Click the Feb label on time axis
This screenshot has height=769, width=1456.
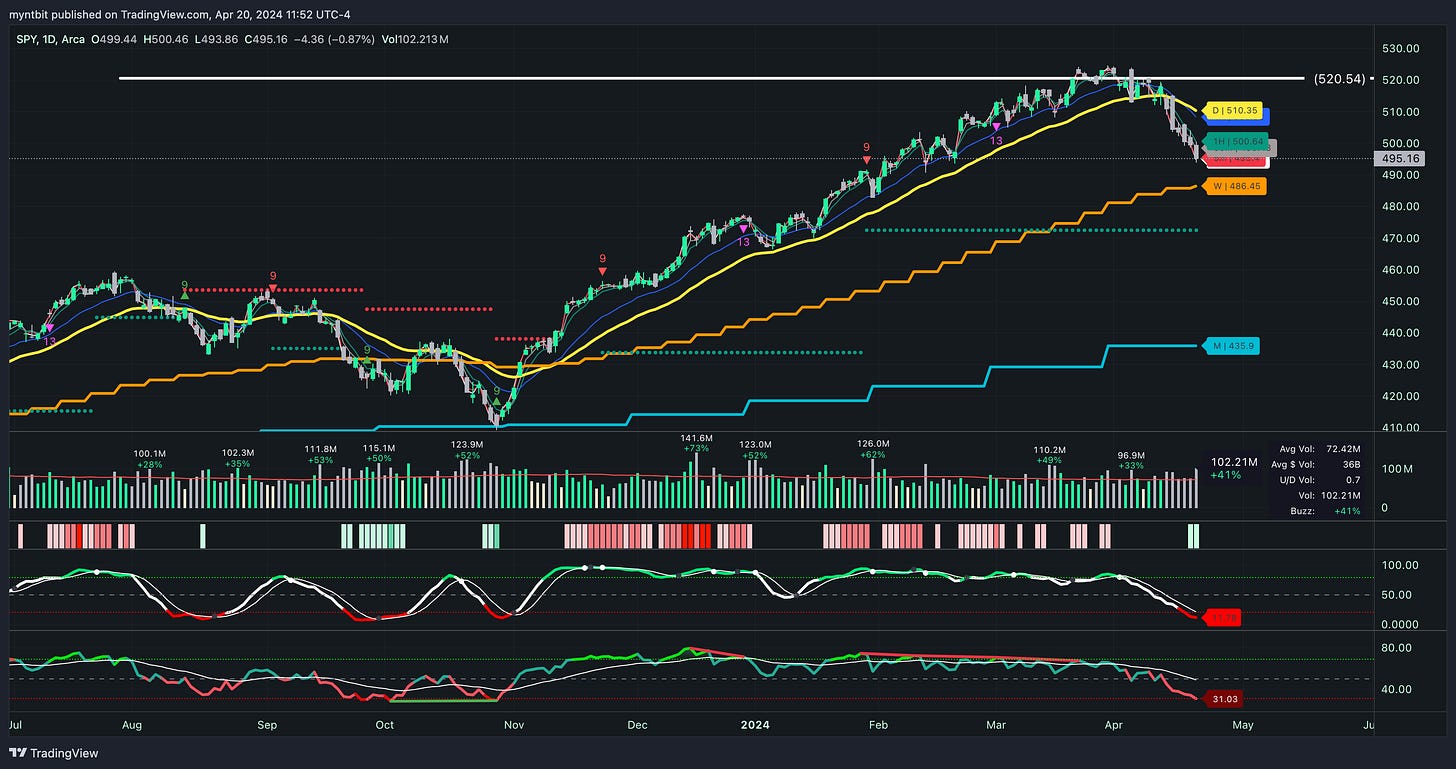pos(879,723)
